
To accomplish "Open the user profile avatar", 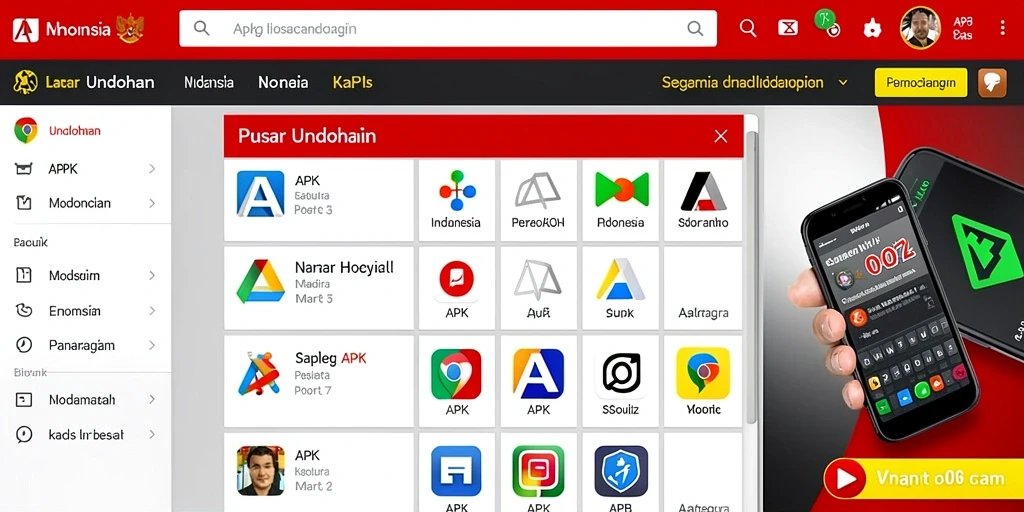I will click(x=920, y=27).
